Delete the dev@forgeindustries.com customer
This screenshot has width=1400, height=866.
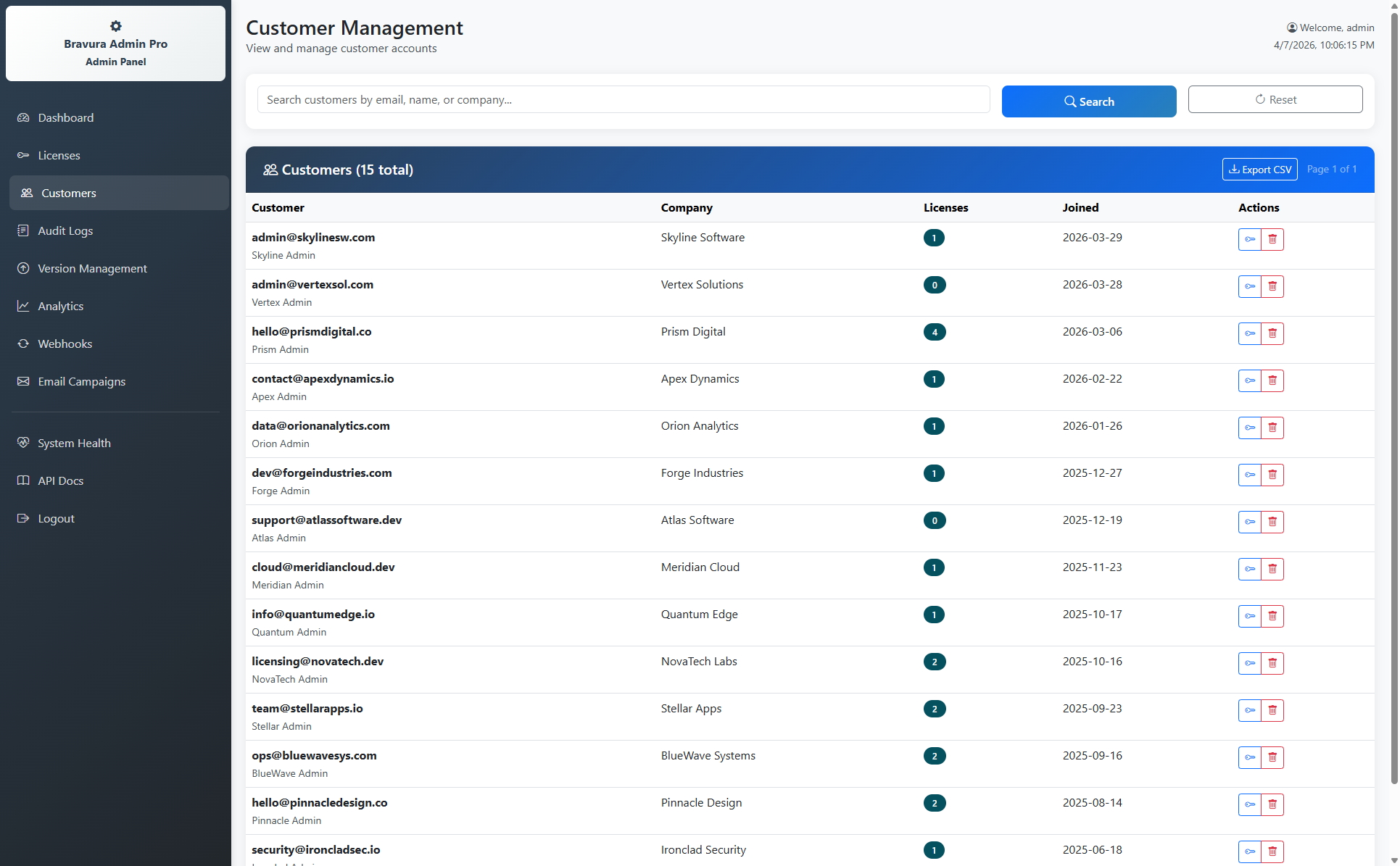pyautogui.click(x=1272, y=475)
